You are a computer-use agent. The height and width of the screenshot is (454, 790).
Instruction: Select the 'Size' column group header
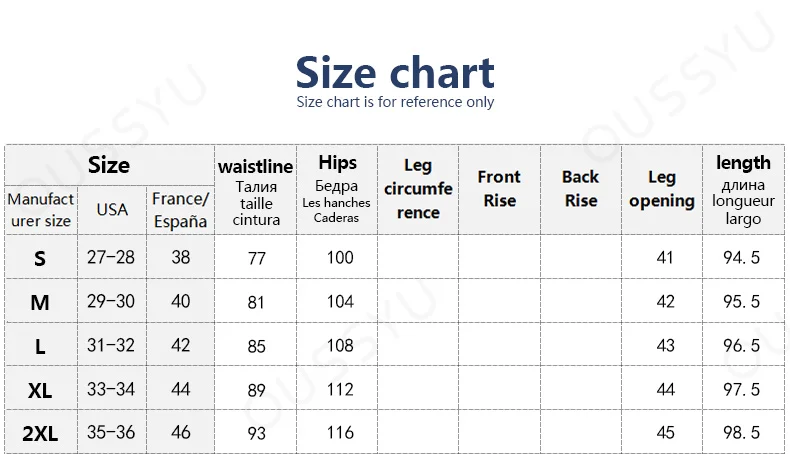[109, 165]
